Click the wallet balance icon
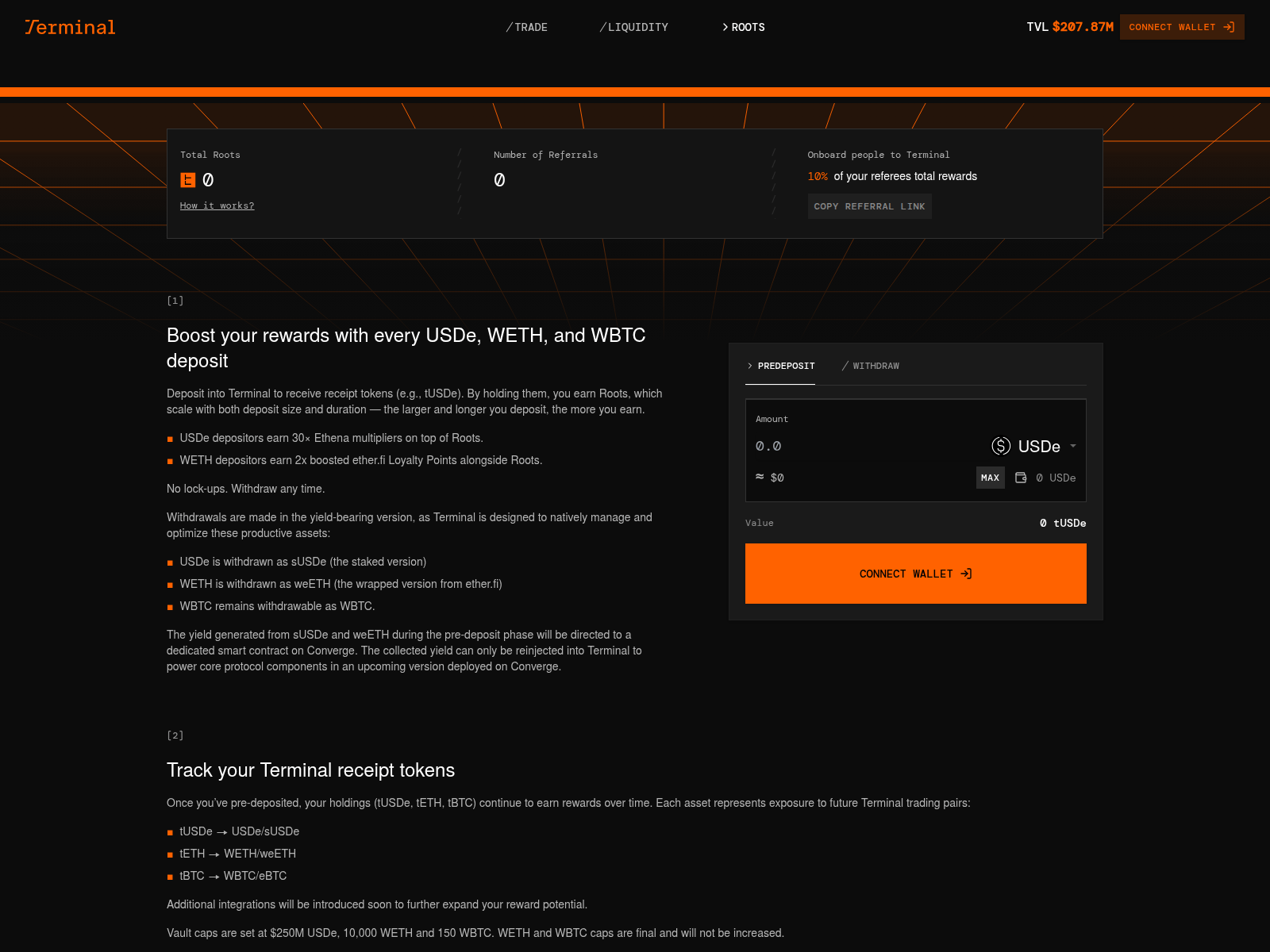The height and width of the screenshot is (952, 1270). (1021, 478)
